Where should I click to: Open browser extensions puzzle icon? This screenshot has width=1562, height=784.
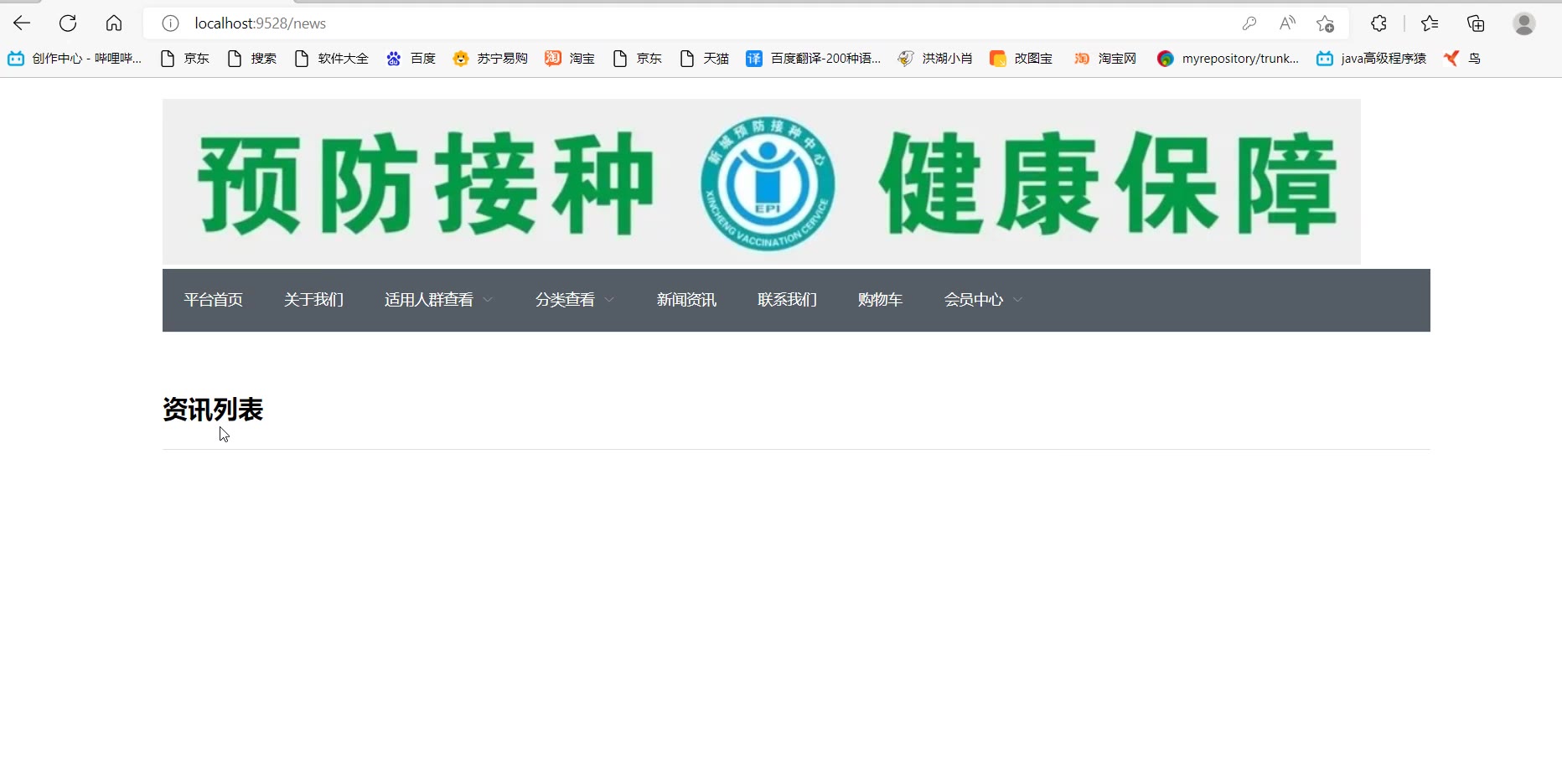click(1378, 23)
